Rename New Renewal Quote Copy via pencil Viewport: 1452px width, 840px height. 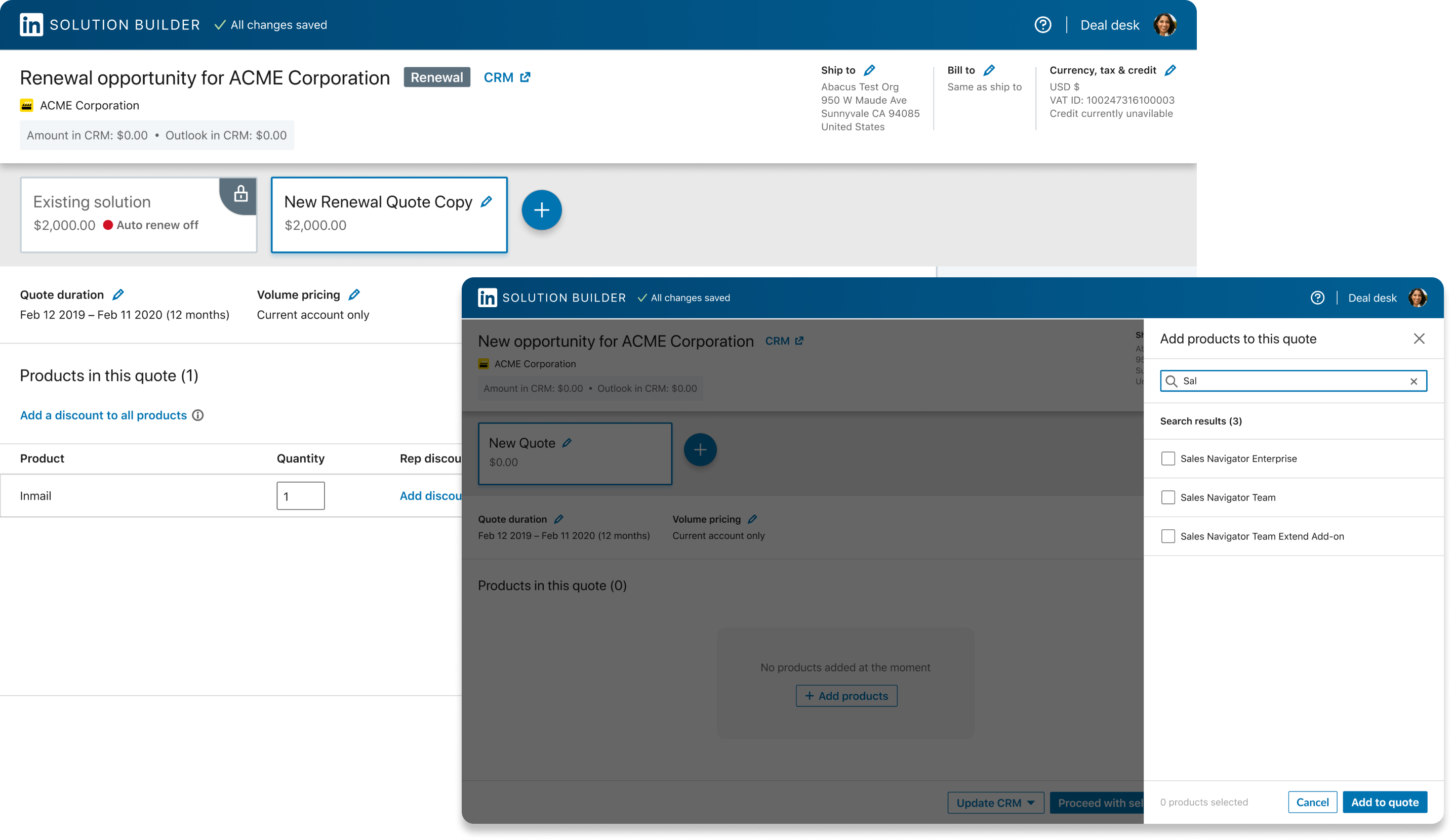click(x=487, y=201)
